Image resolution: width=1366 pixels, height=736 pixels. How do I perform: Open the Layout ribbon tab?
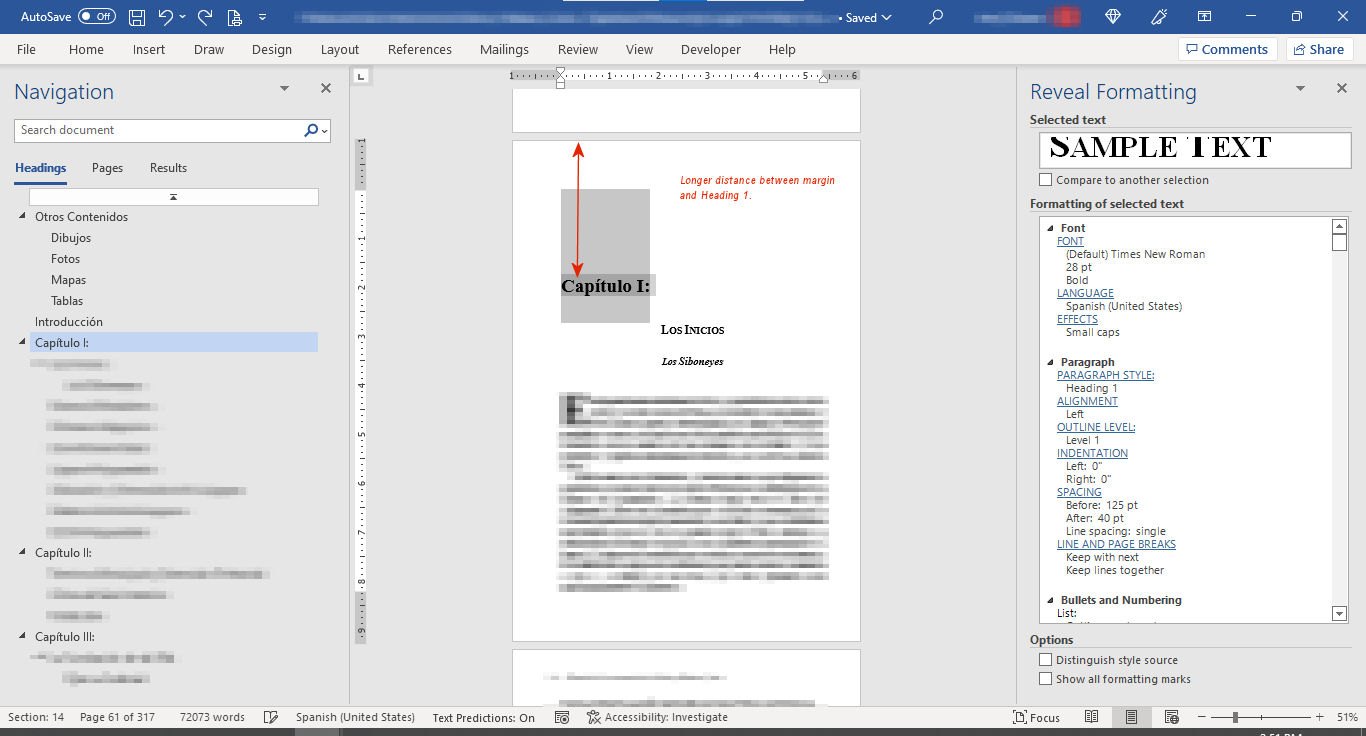[x=340, y=49]
